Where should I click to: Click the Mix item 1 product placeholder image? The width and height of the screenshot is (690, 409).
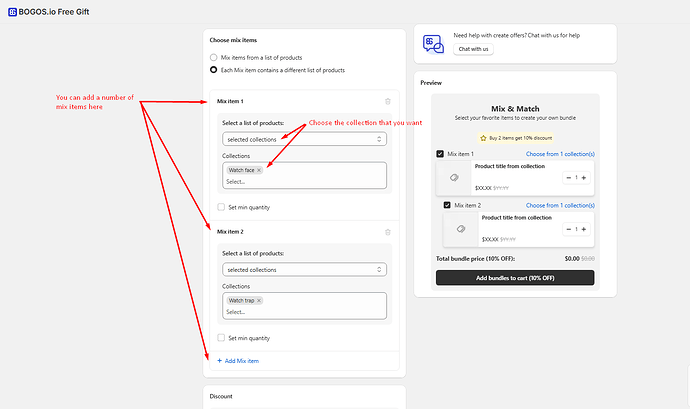(x=455, y=177)
